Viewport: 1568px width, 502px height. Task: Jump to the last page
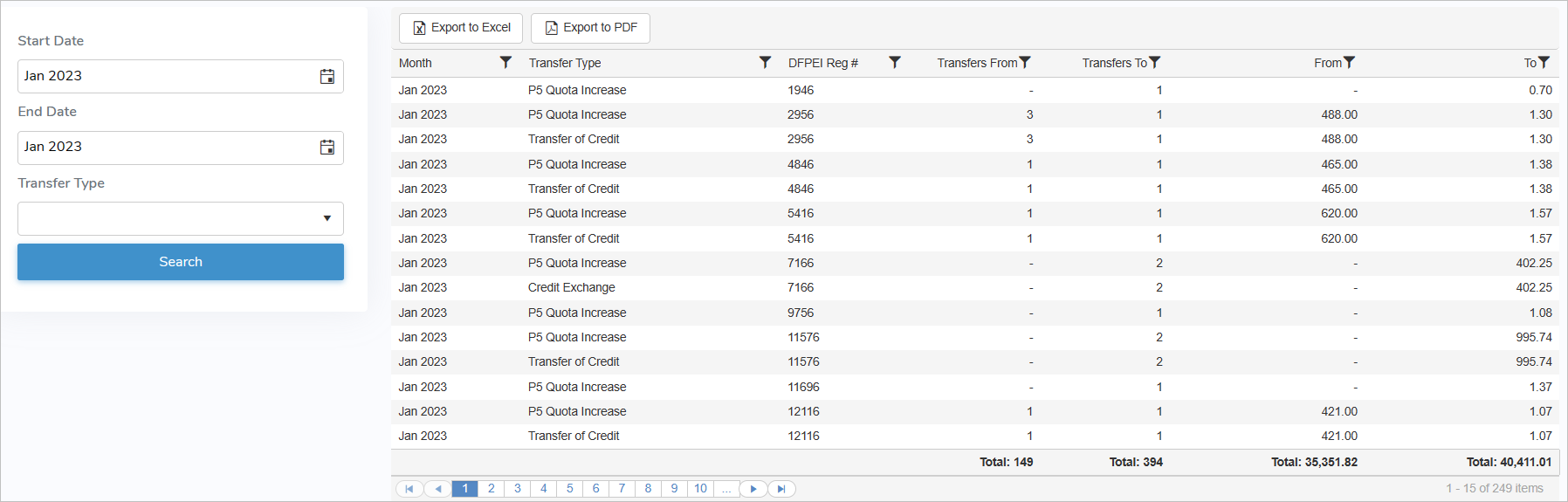(781, 489)
